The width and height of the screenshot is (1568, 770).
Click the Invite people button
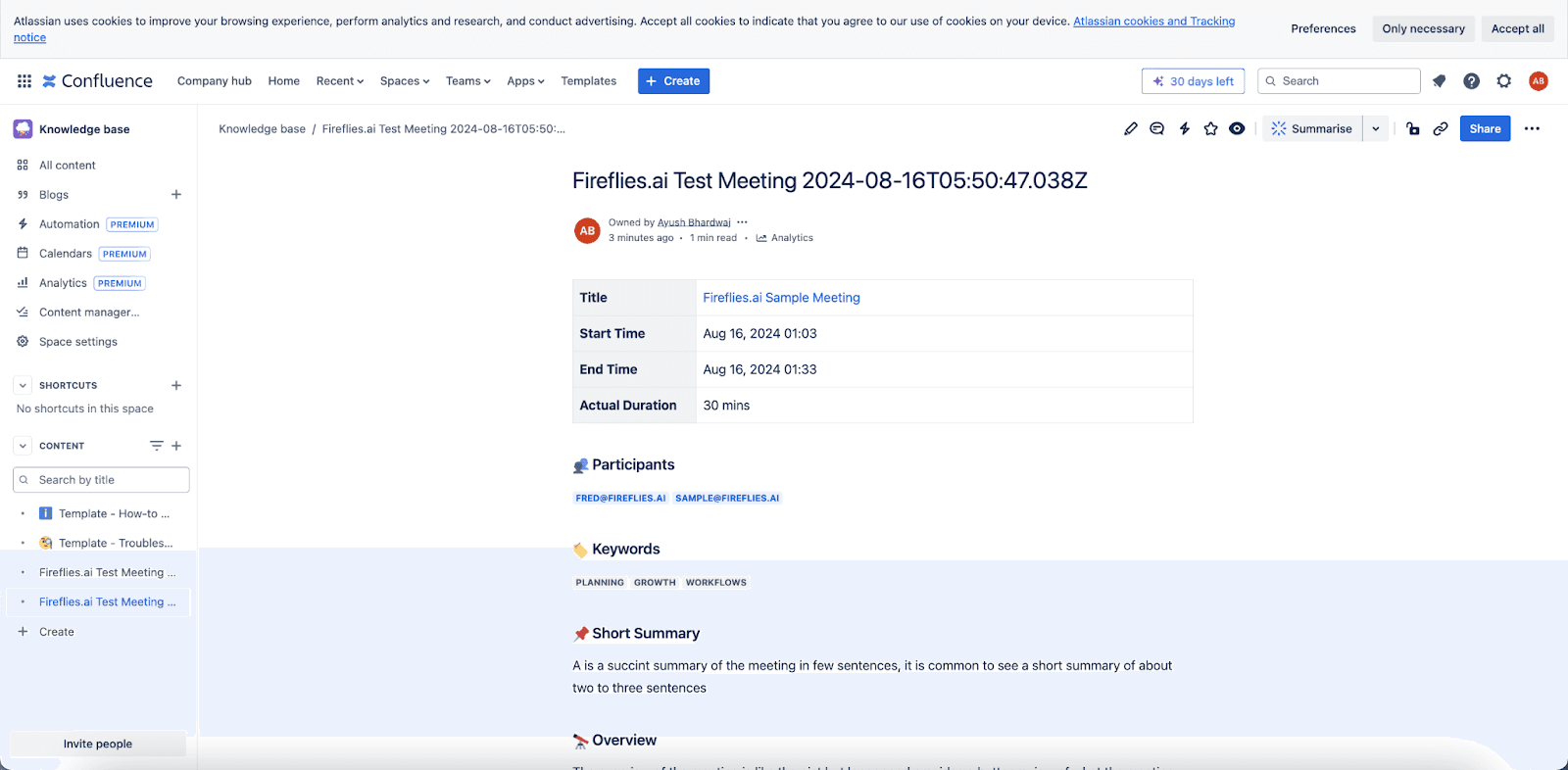click(98, 744)
